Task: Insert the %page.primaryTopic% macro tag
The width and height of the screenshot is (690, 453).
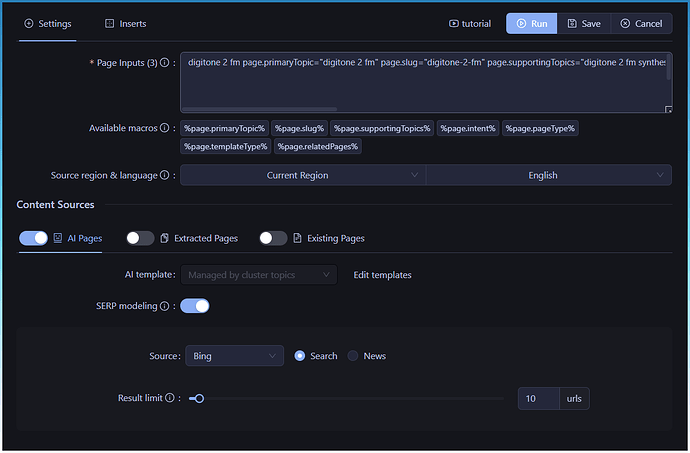Action: 224,128
